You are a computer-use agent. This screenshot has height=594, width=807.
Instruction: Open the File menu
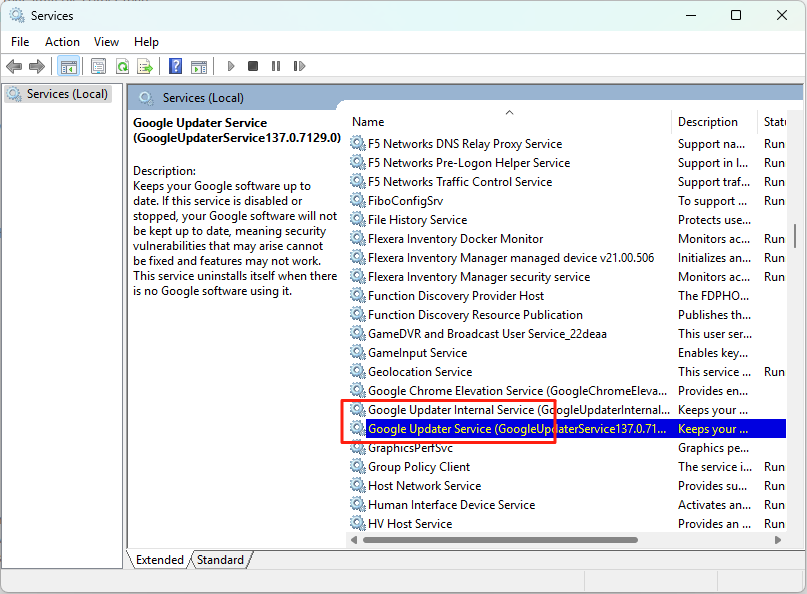click(x=20, y=42)
